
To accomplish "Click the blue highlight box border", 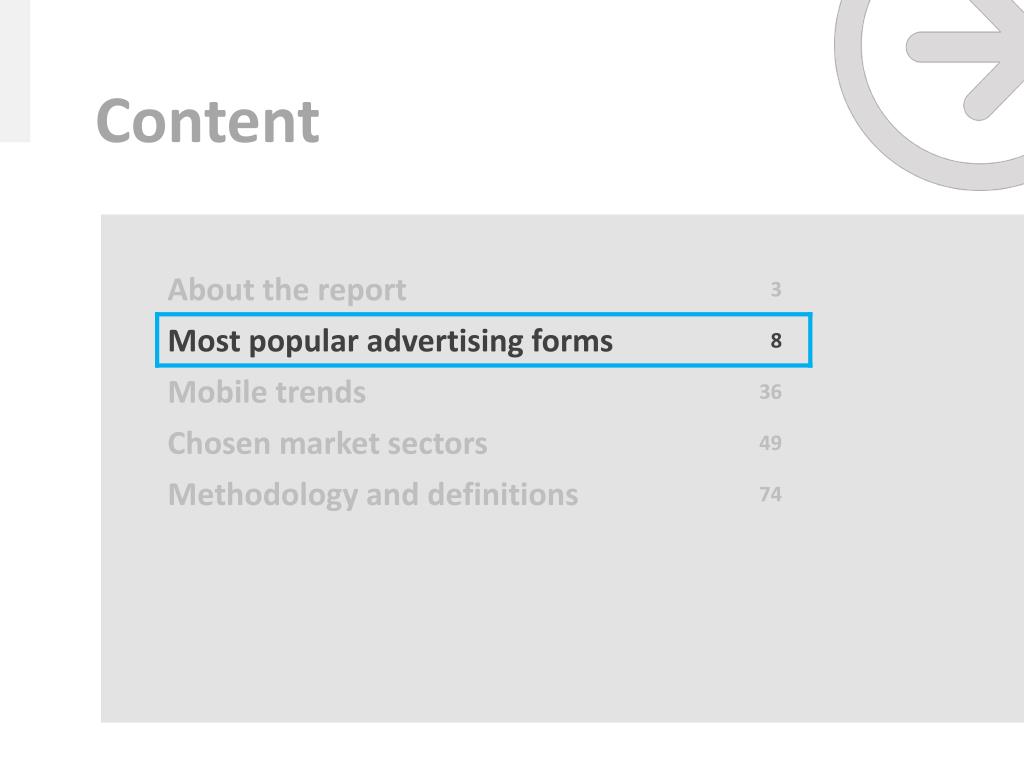I will point(483,315).
